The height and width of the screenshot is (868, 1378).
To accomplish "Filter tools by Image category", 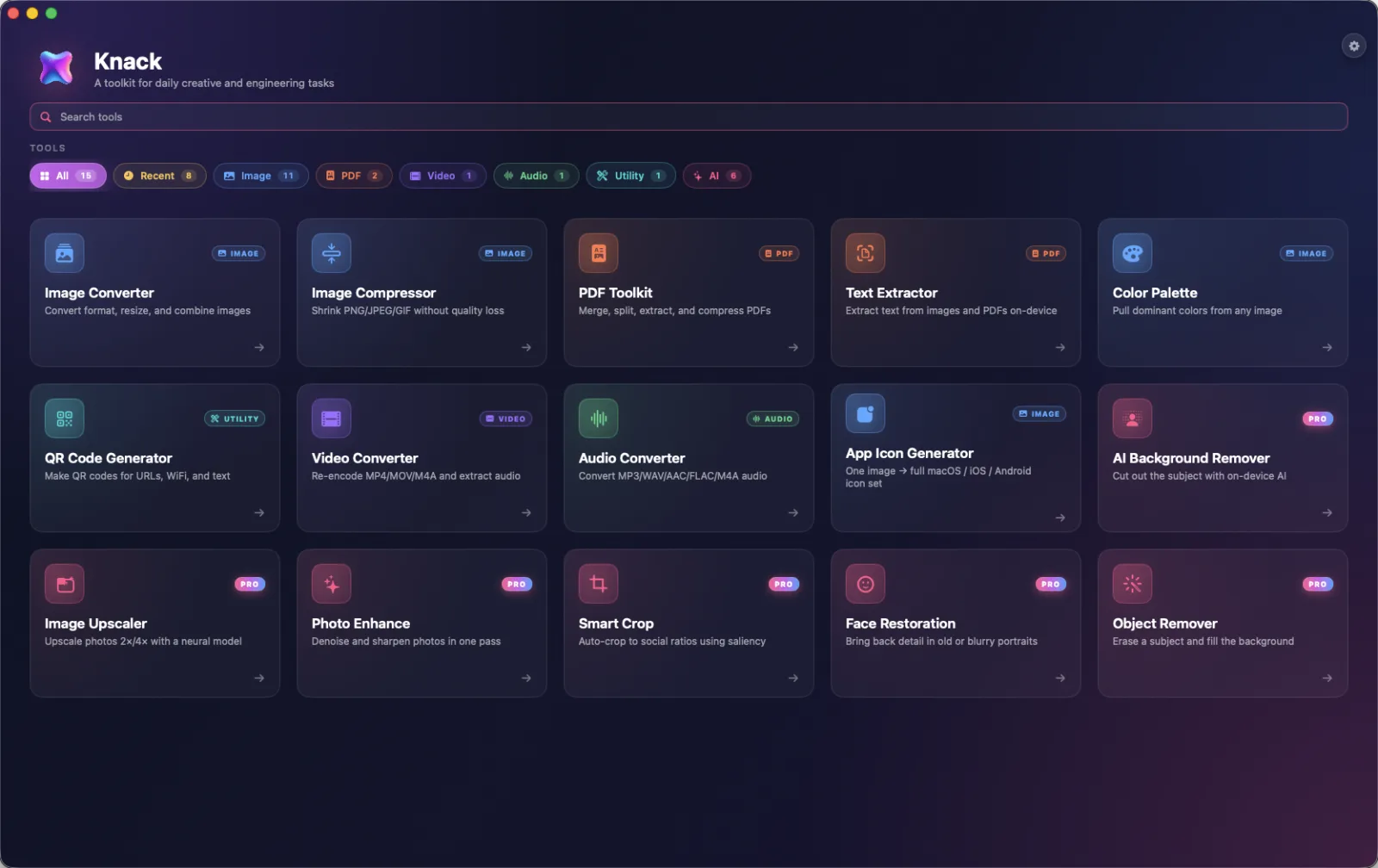I will [261, 176].
